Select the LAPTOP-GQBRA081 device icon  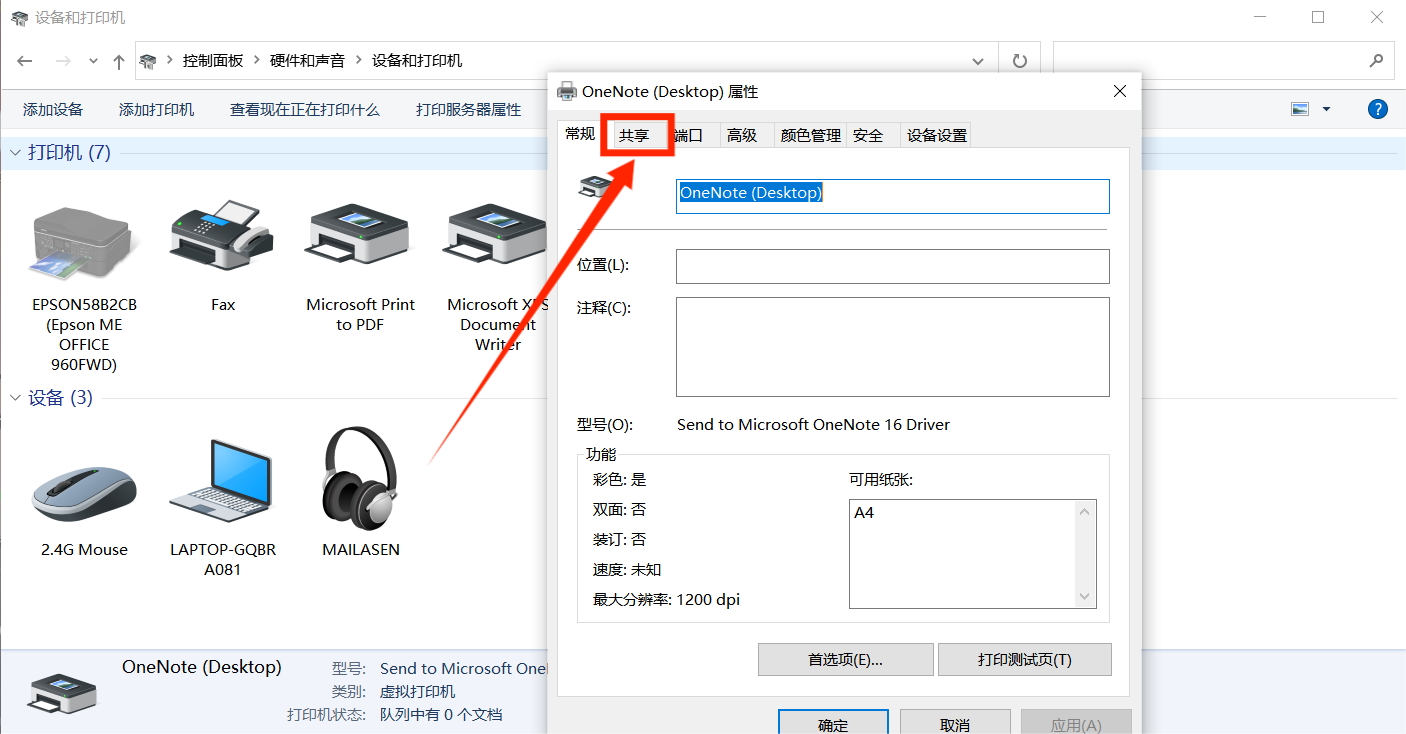pyautogui.click(x=222, y=482)
